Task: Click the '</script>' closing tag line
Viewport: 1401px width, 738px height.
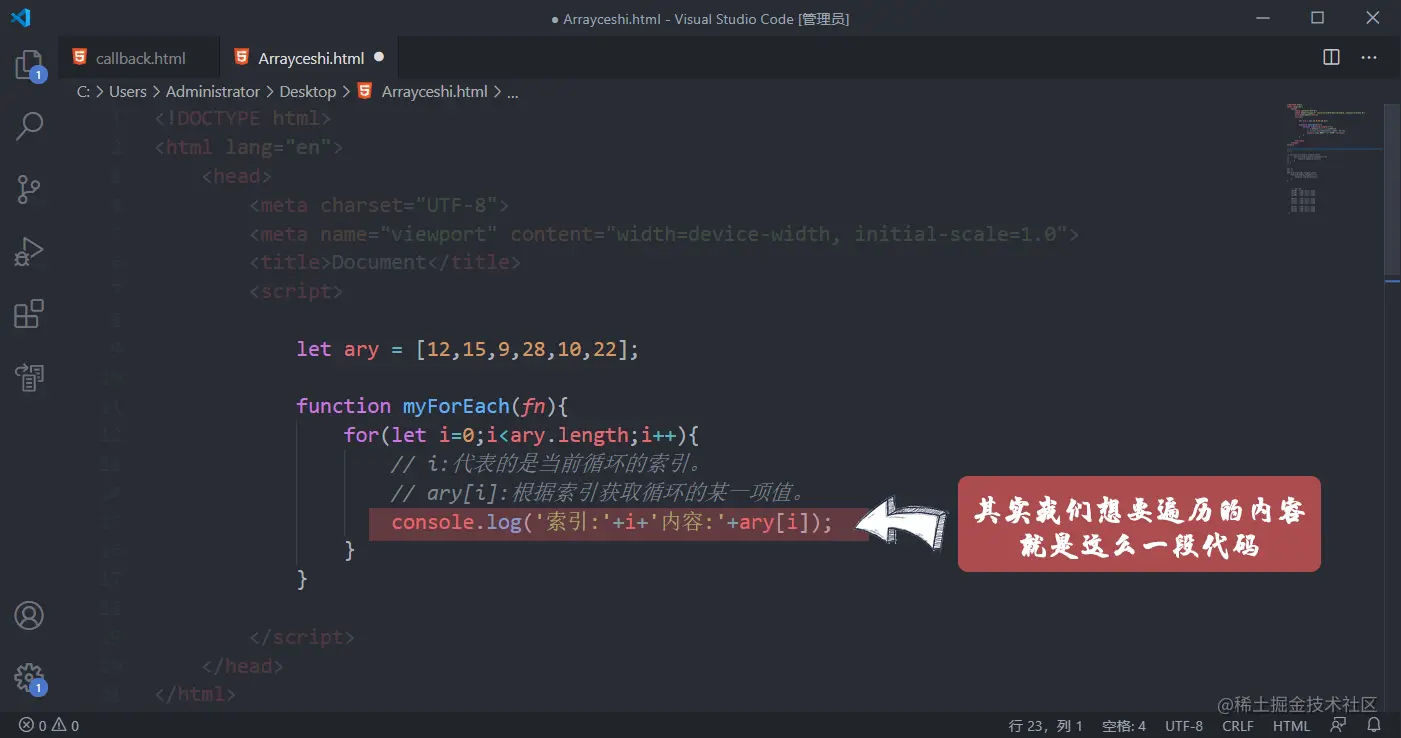Action: pyautogui.click(x=302, y=637)
